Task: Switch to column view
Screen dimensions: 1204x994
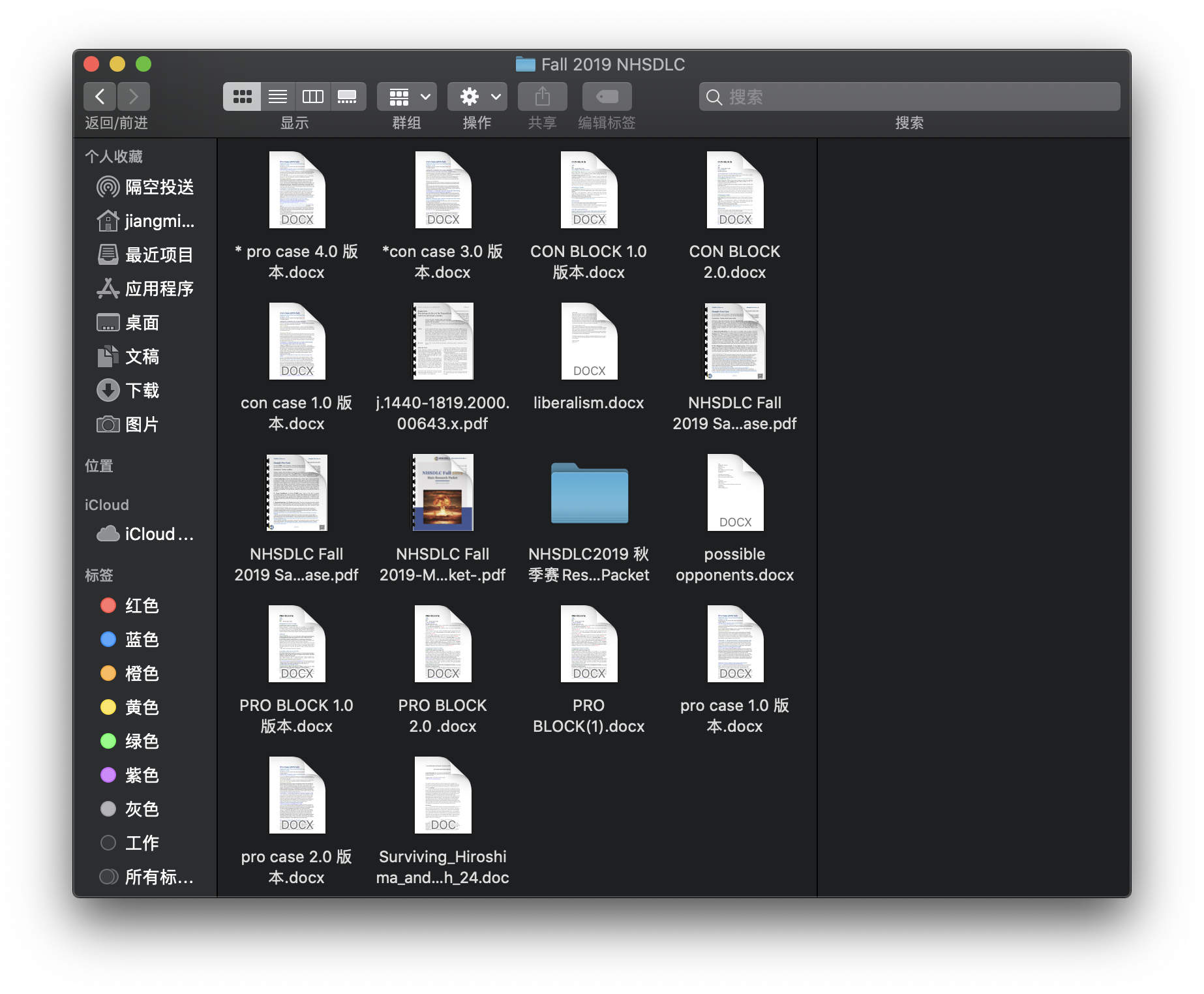Action: (x=312, y=97)
